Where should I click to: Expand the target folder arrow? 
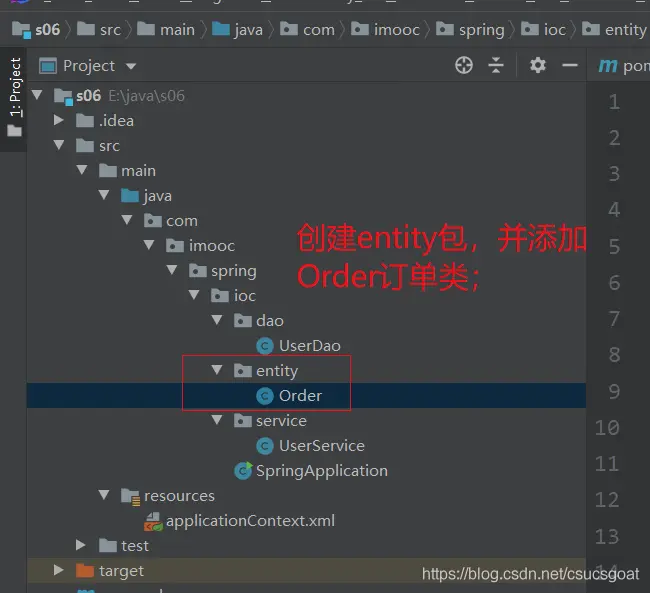point(58,570)
